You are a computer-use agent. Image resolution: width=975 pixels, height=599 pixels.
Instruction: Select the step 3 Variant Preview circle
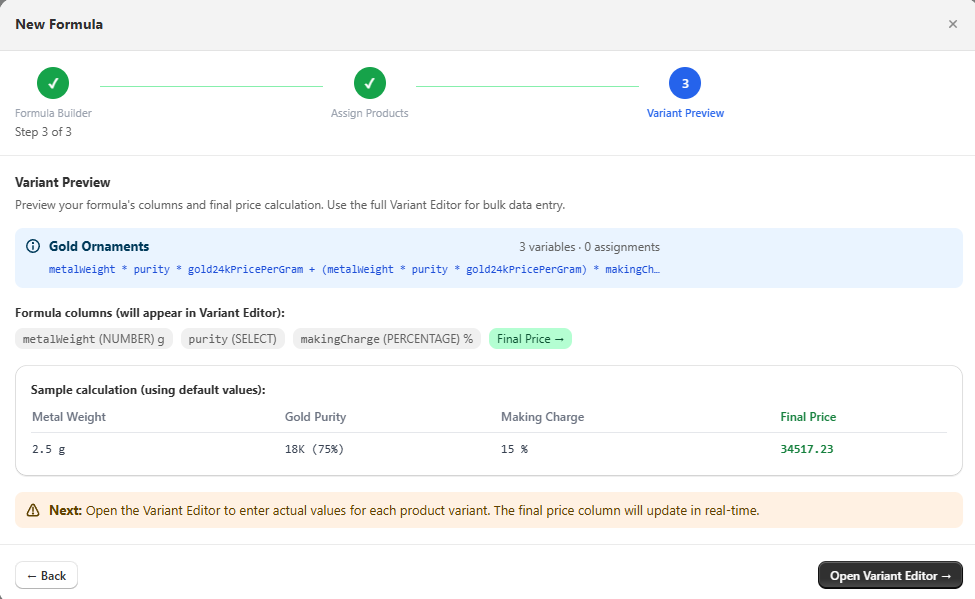point(685,83)
